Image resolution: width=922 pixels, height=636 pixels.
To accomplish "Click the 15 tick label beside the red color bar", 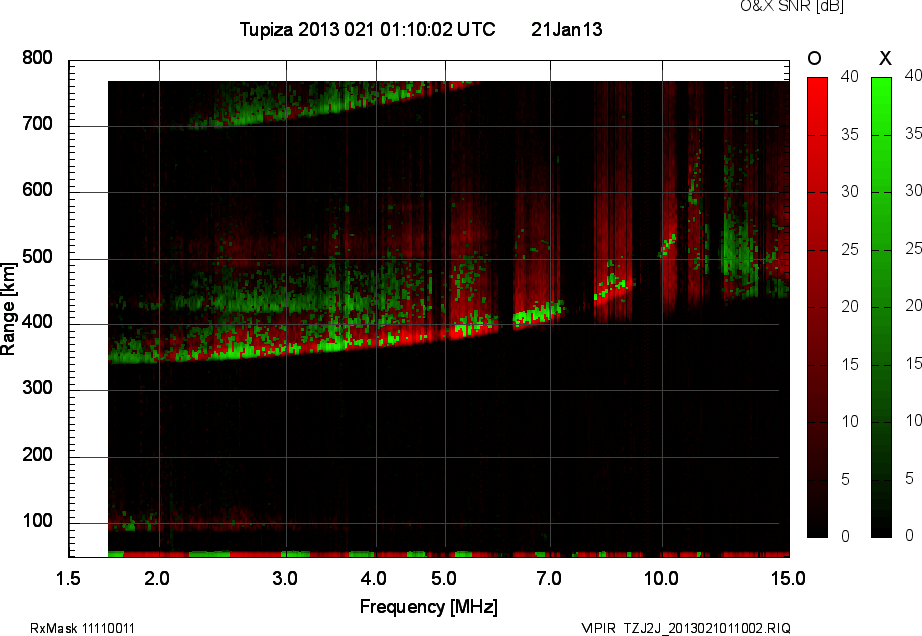I will pyautogui.click(x=850, y=364).
